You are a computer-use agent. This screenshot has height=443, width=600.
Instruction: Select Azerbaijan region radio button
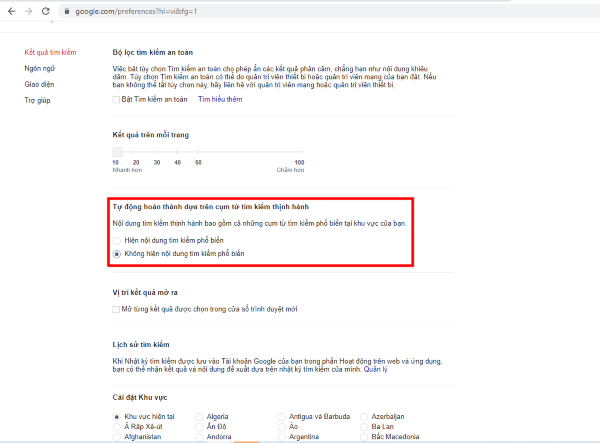point(363,416)
